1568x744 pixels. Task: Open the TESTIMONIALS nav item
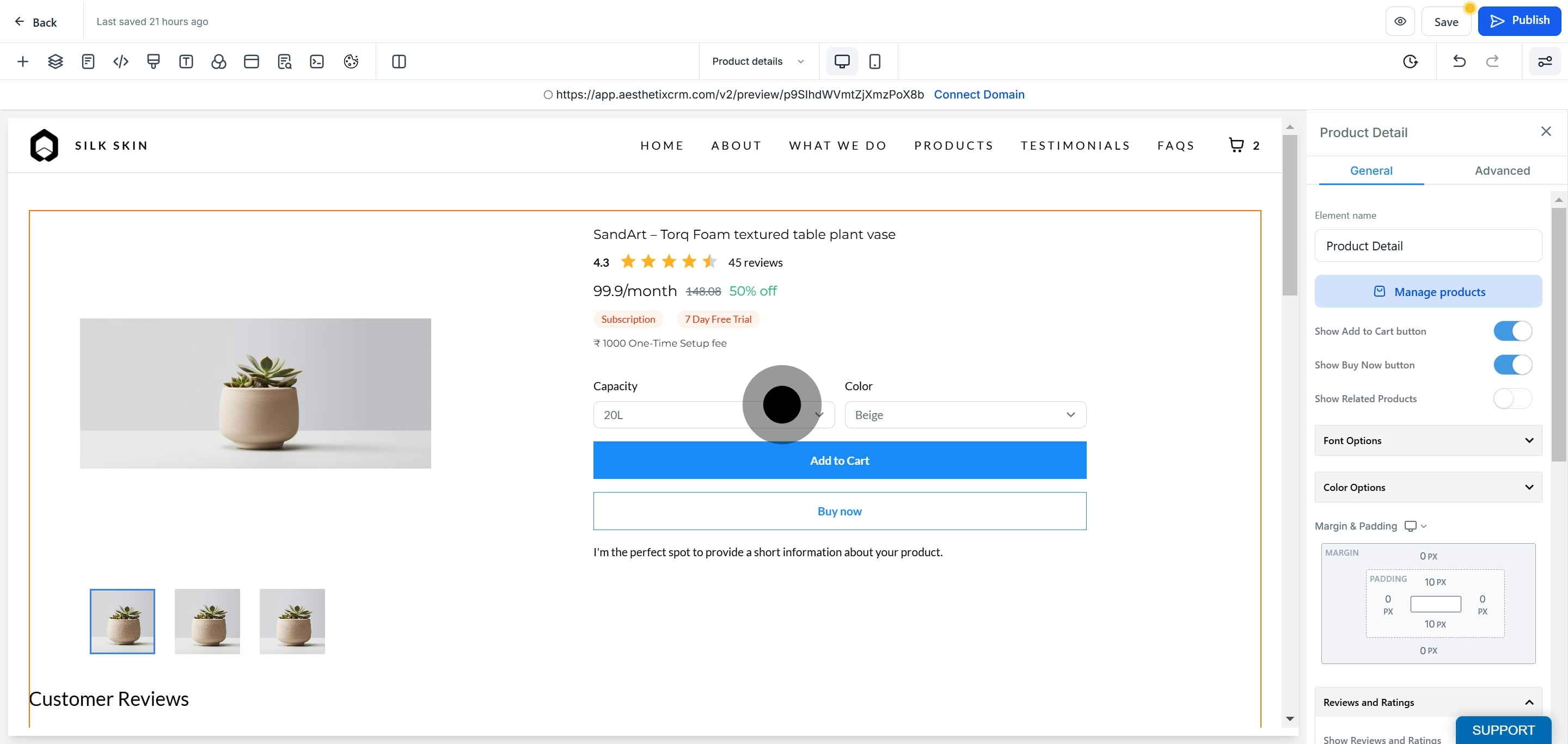pyautogui.click(x=1076, y=145)
